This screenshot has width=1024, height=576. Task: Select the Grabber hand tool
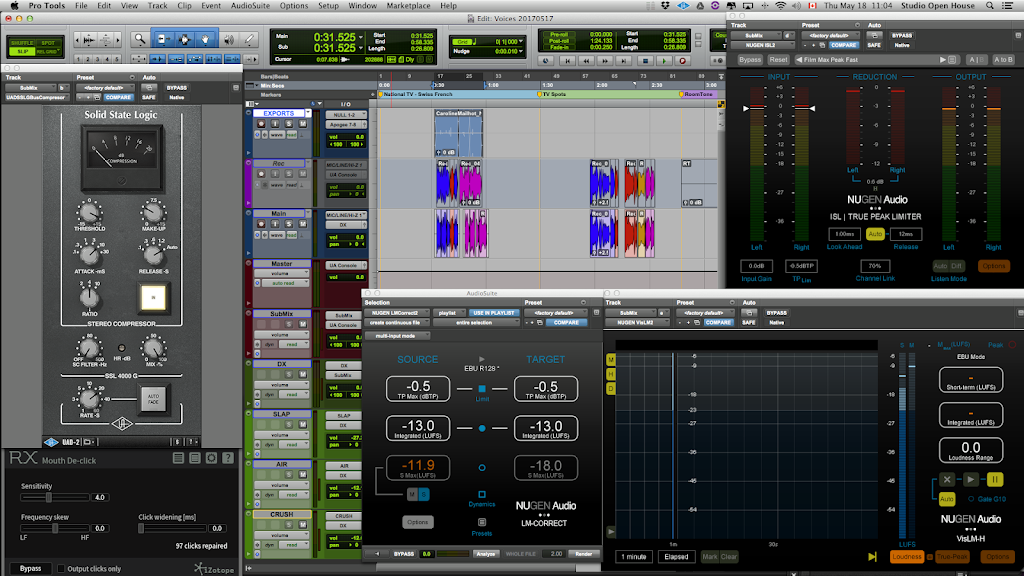tap(205, 40)
